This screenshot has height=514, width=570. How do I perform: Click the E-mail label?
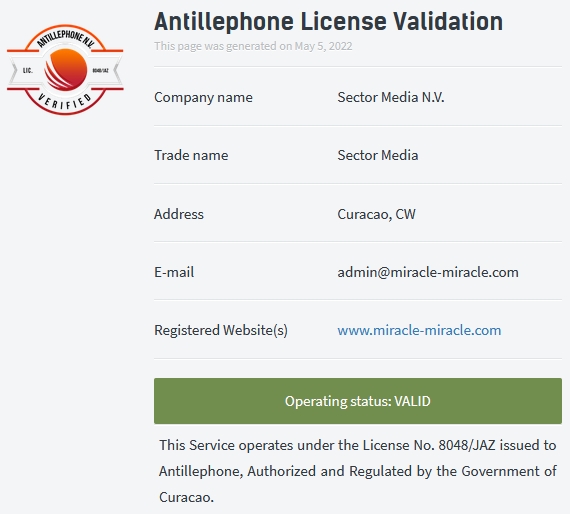[x=174, y=272]
